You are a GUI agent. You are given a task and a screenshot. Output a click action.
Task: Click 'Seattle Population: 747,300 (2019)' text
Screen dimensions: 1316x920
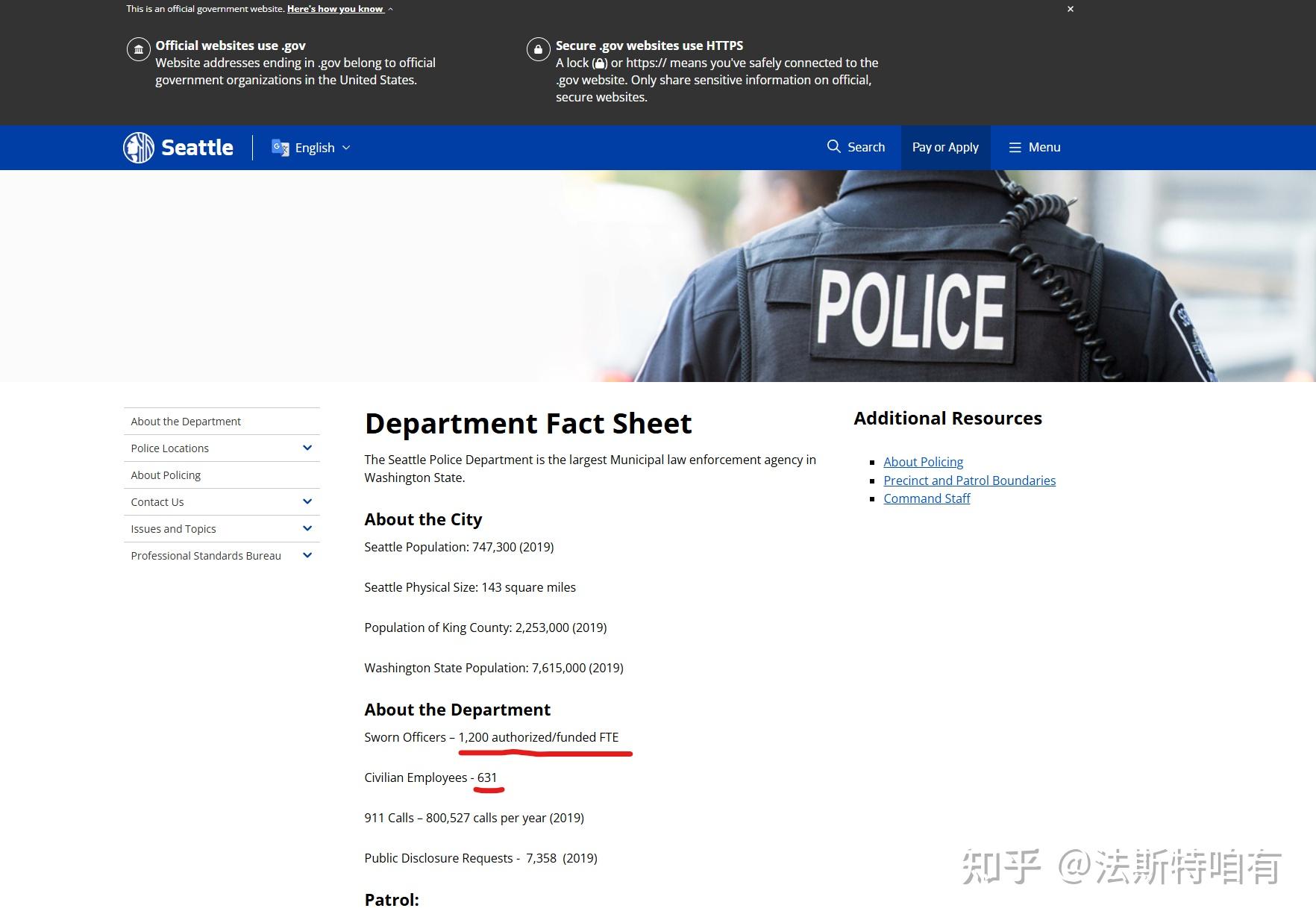(459, 547)
